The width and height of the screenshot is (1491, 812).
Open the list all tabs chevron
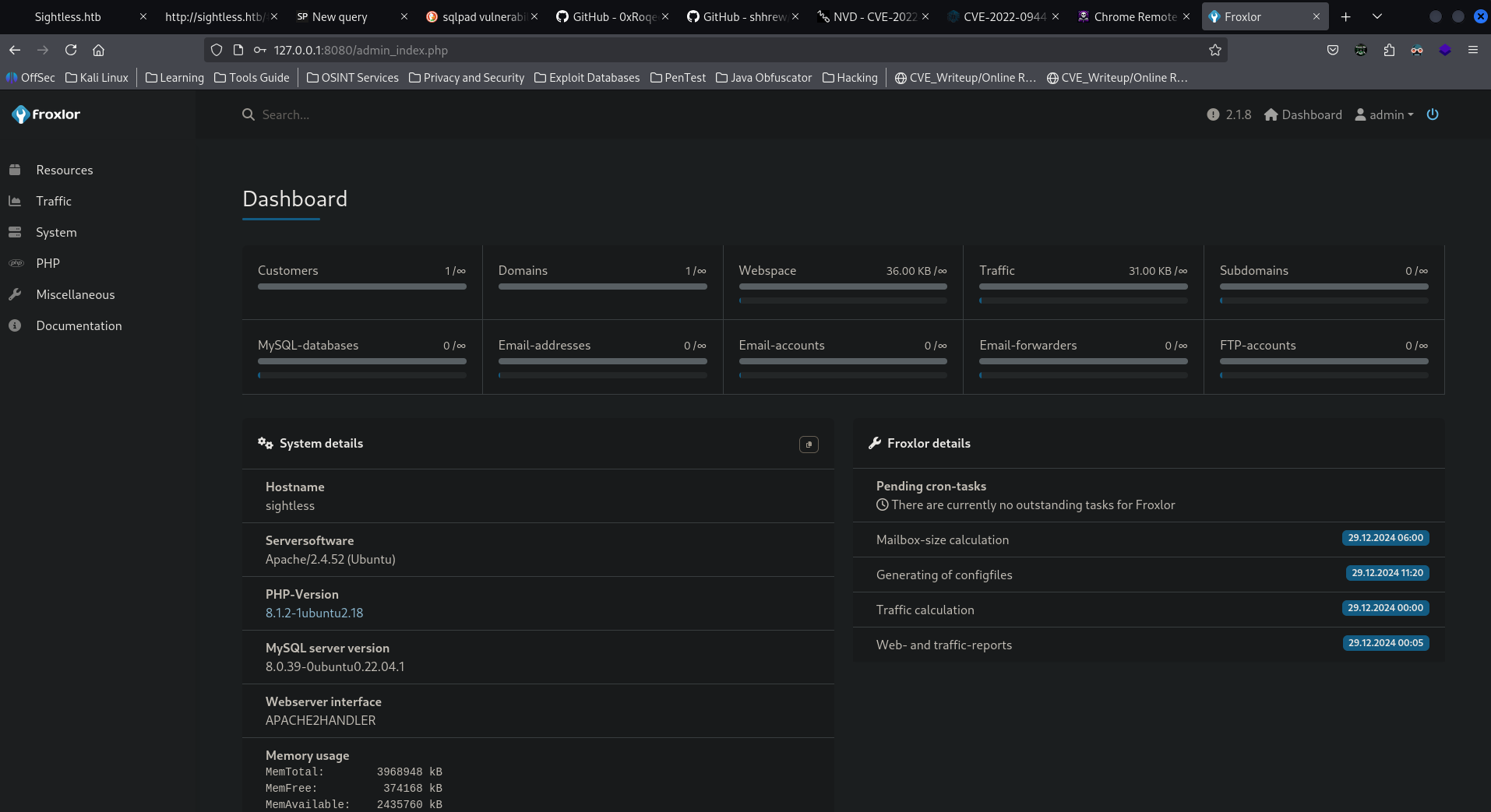(x=1376, y=16)
